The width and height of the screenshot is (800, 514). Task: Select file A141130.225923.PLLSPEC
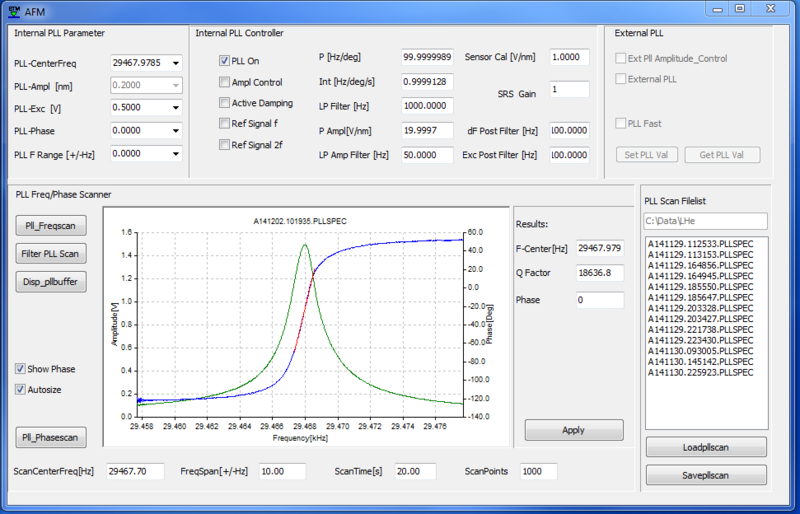701,373
